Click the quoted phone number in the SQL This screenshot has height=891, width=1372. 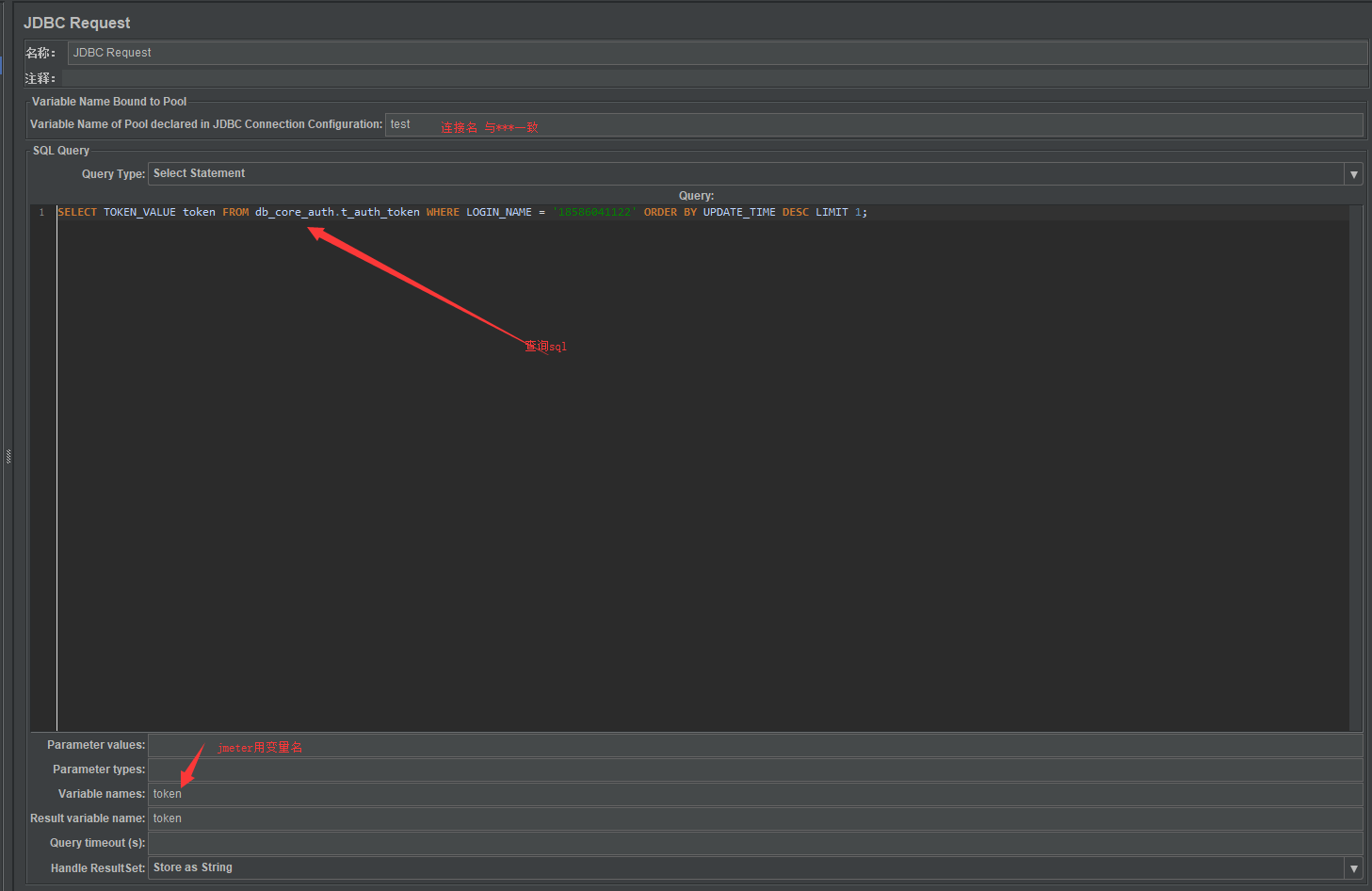[594, 211]
